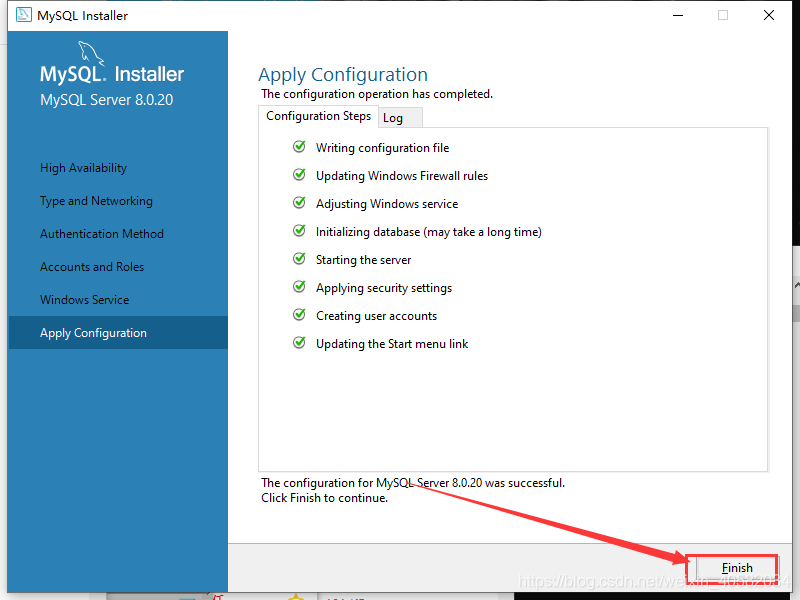This screenshot has height=600, width=800.
Task: Click check icon beside Adjusting Windows service
Action: (299, 203)
